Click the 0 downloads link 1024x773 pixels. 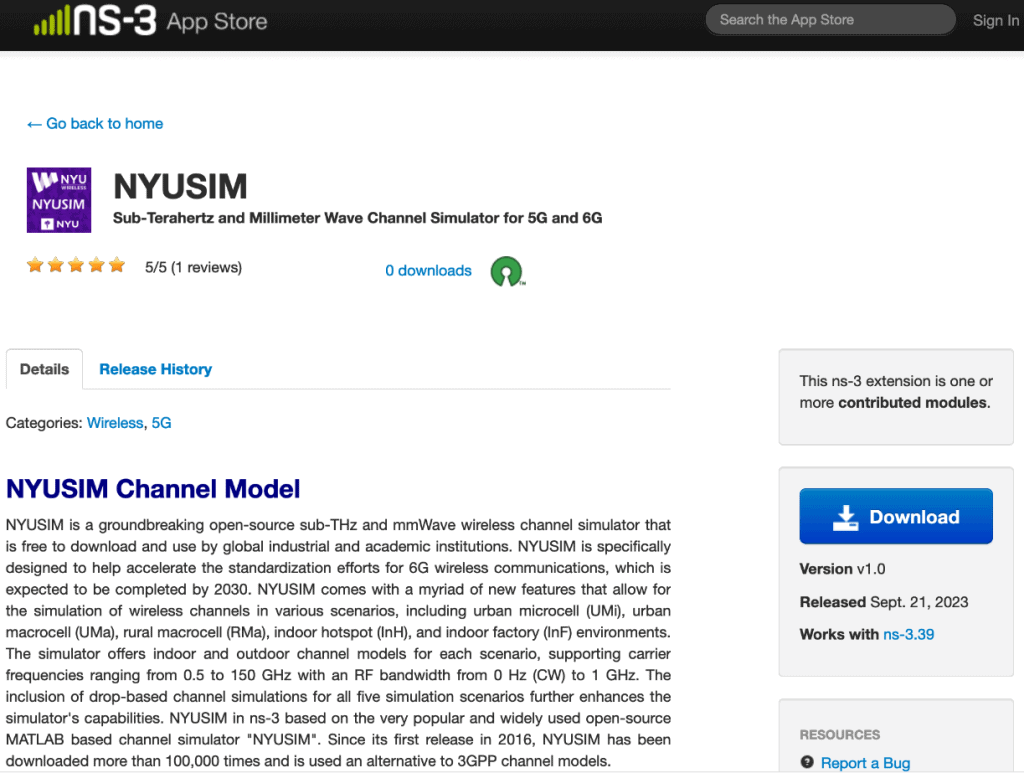point(428,271)
